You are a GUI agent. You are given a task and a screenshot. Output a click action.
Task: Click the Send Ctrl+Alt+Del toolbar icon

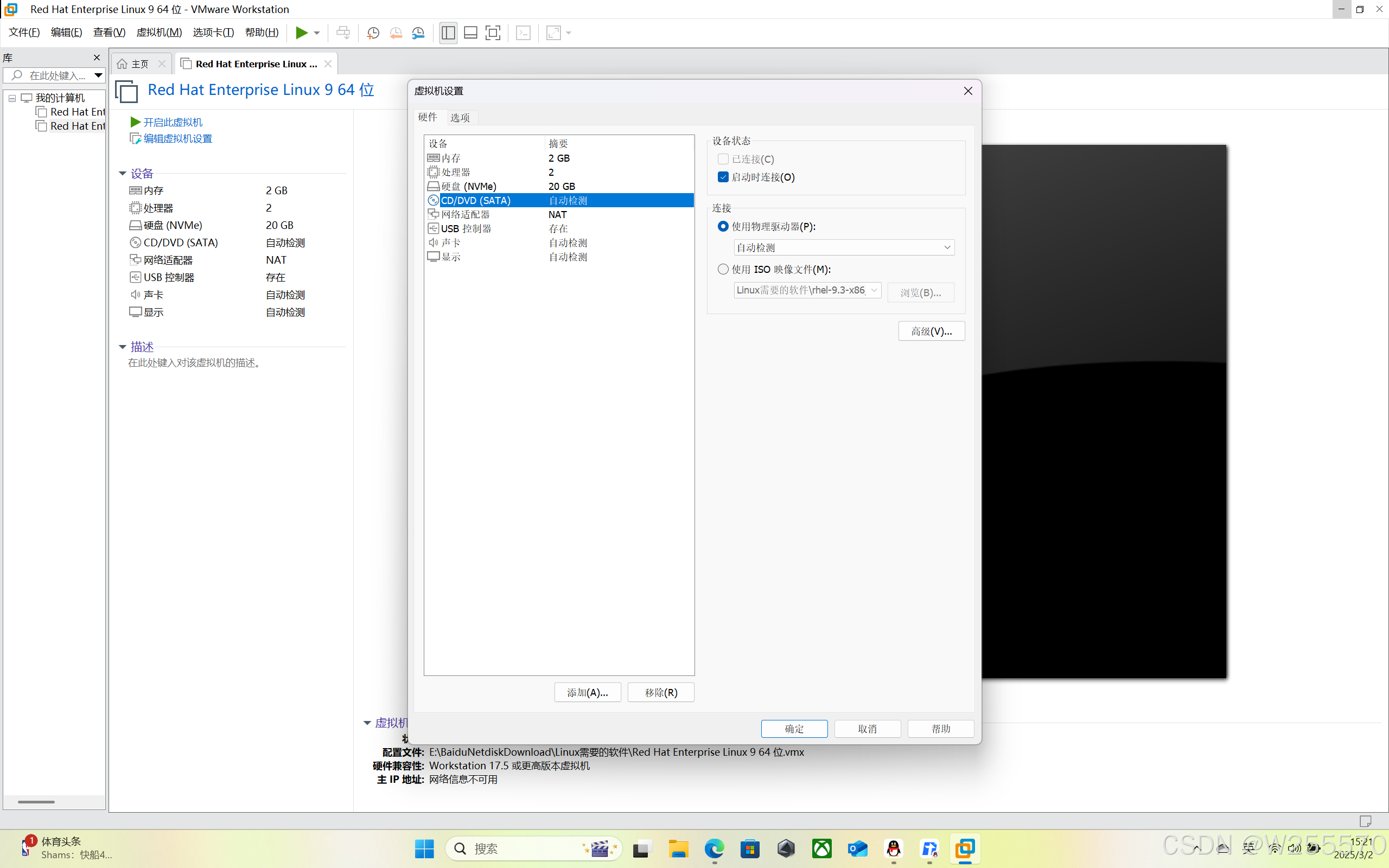click(343, 33)
